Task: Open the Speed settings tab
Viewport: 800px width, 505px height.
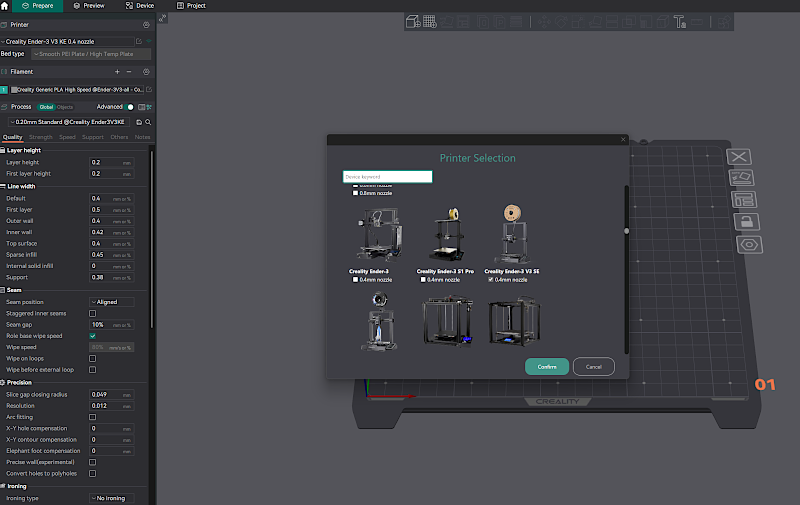Action: coord(67,137)
